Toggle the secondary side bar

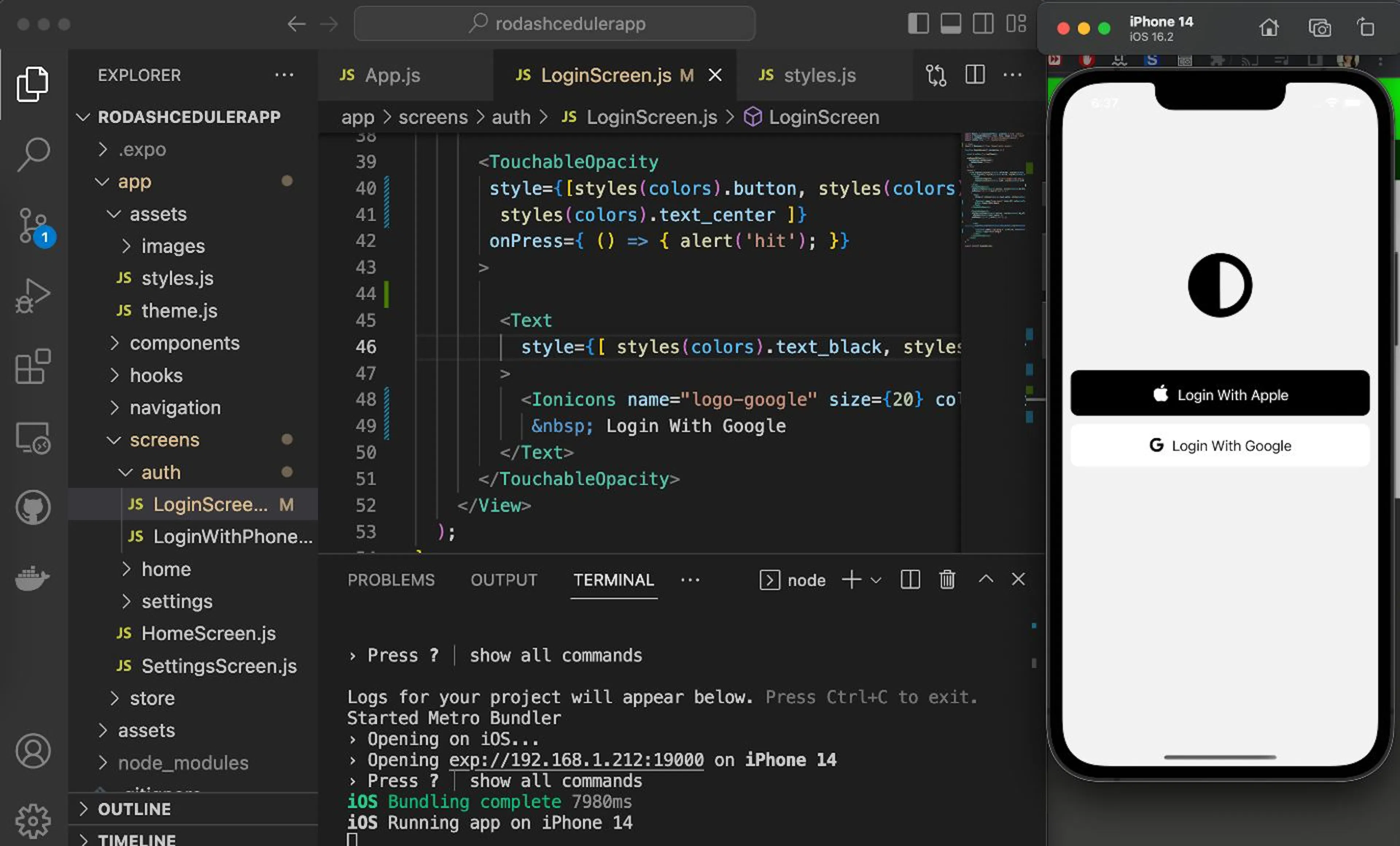point(983,23)
